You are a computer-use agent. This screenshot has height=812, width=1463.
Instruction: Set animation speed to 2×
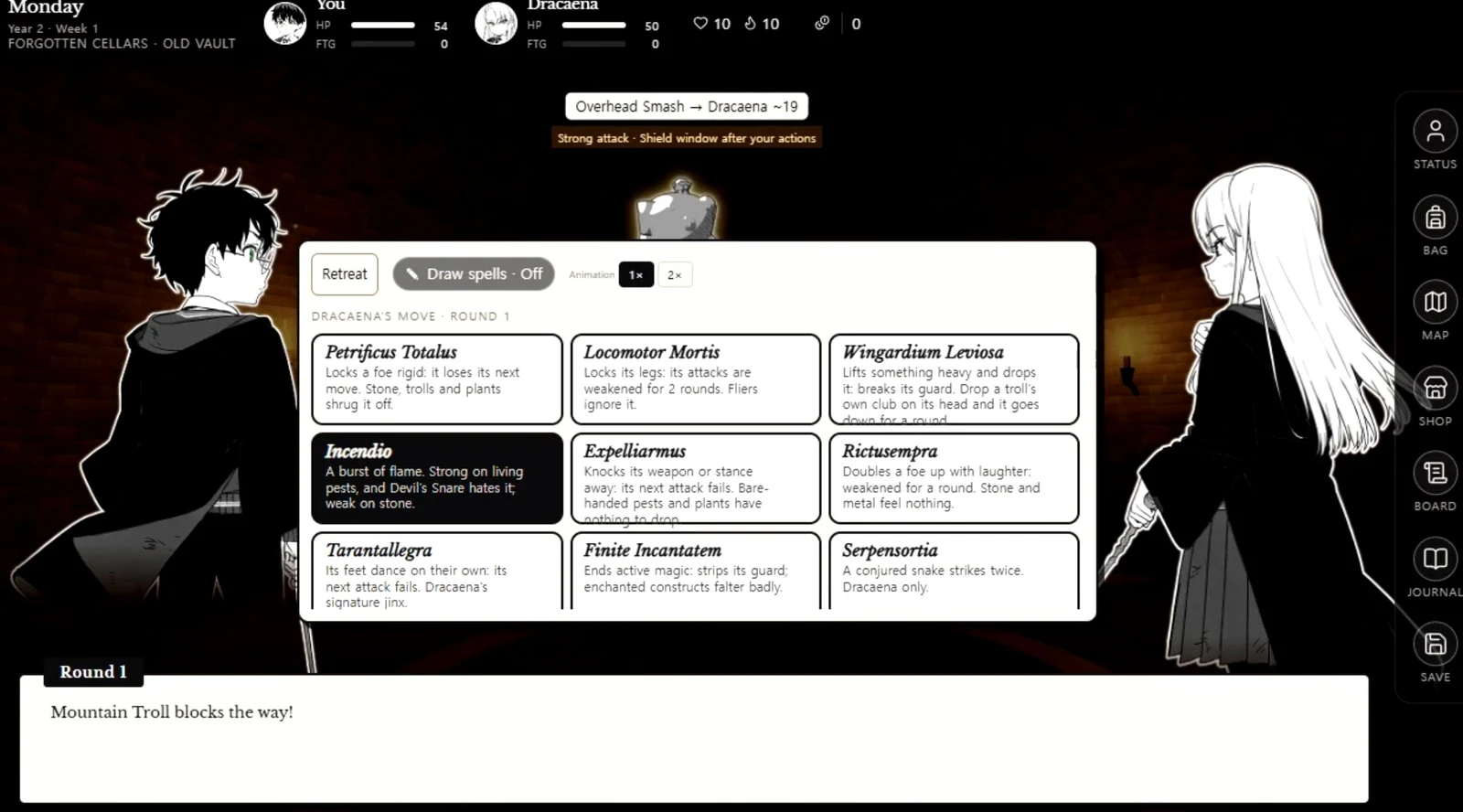click(x=674, y=274)
